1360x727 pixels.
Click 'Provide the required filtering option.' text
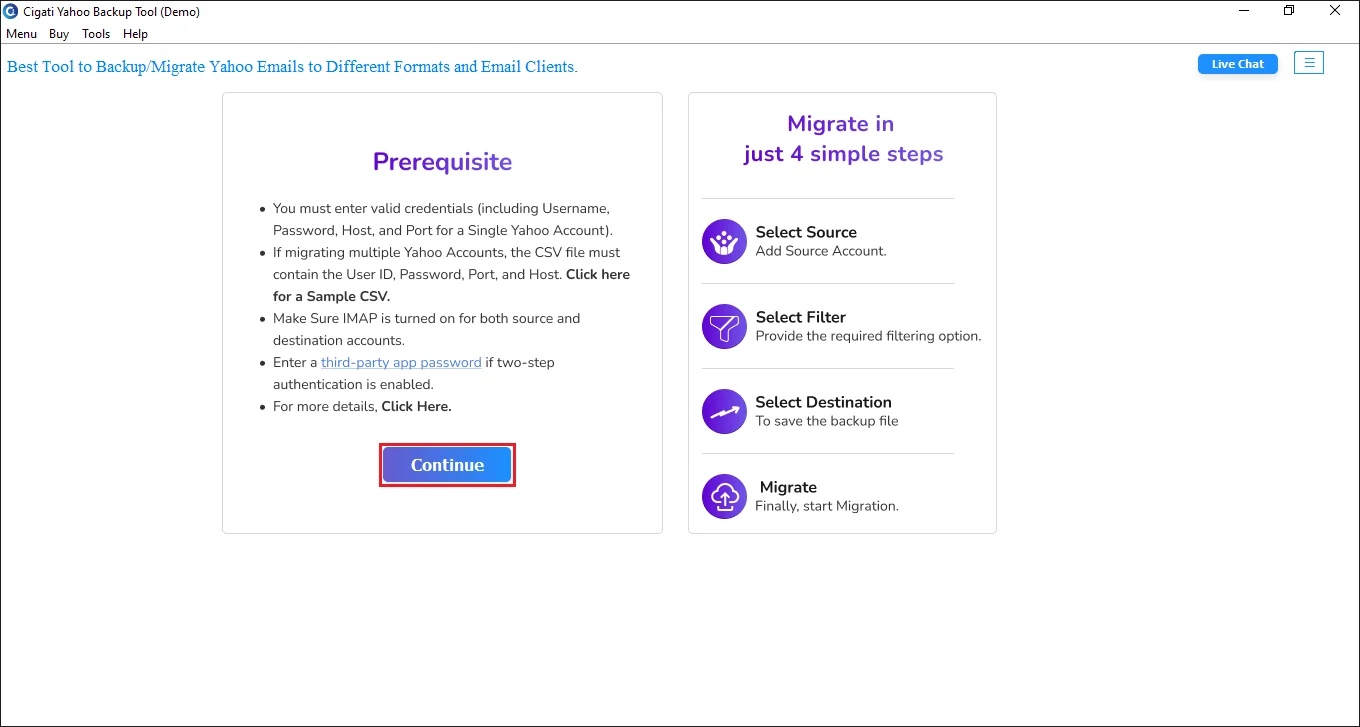click(868, 336)
